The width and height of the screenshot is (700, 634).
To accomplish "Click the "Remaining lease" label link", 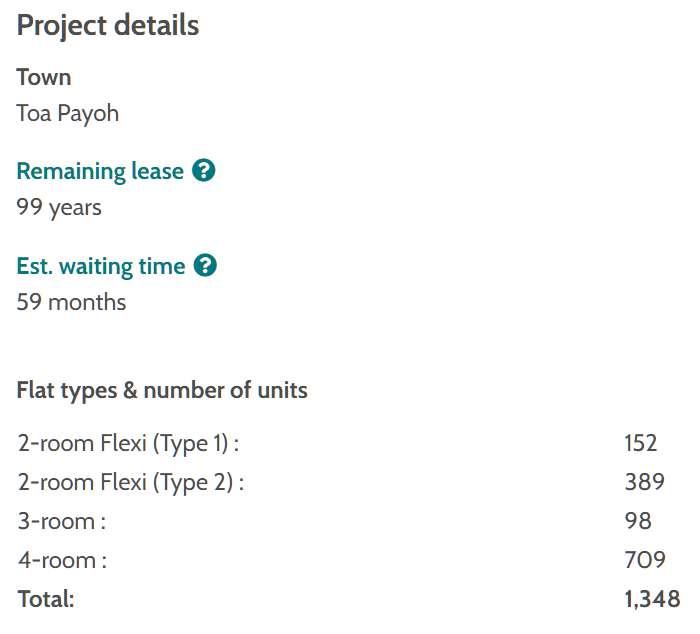I will (100, 171).
